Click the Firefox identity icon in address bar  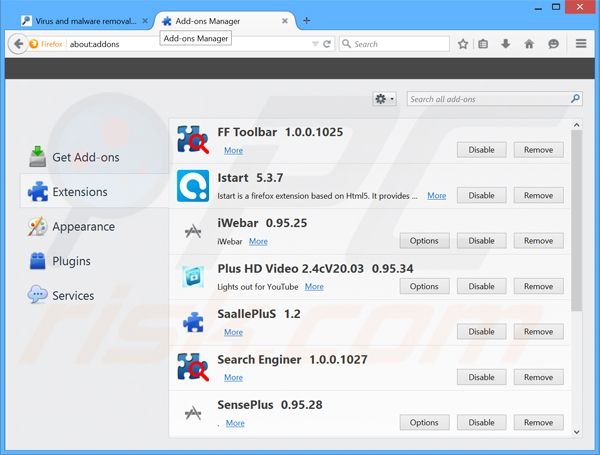[x=34, y=44]
